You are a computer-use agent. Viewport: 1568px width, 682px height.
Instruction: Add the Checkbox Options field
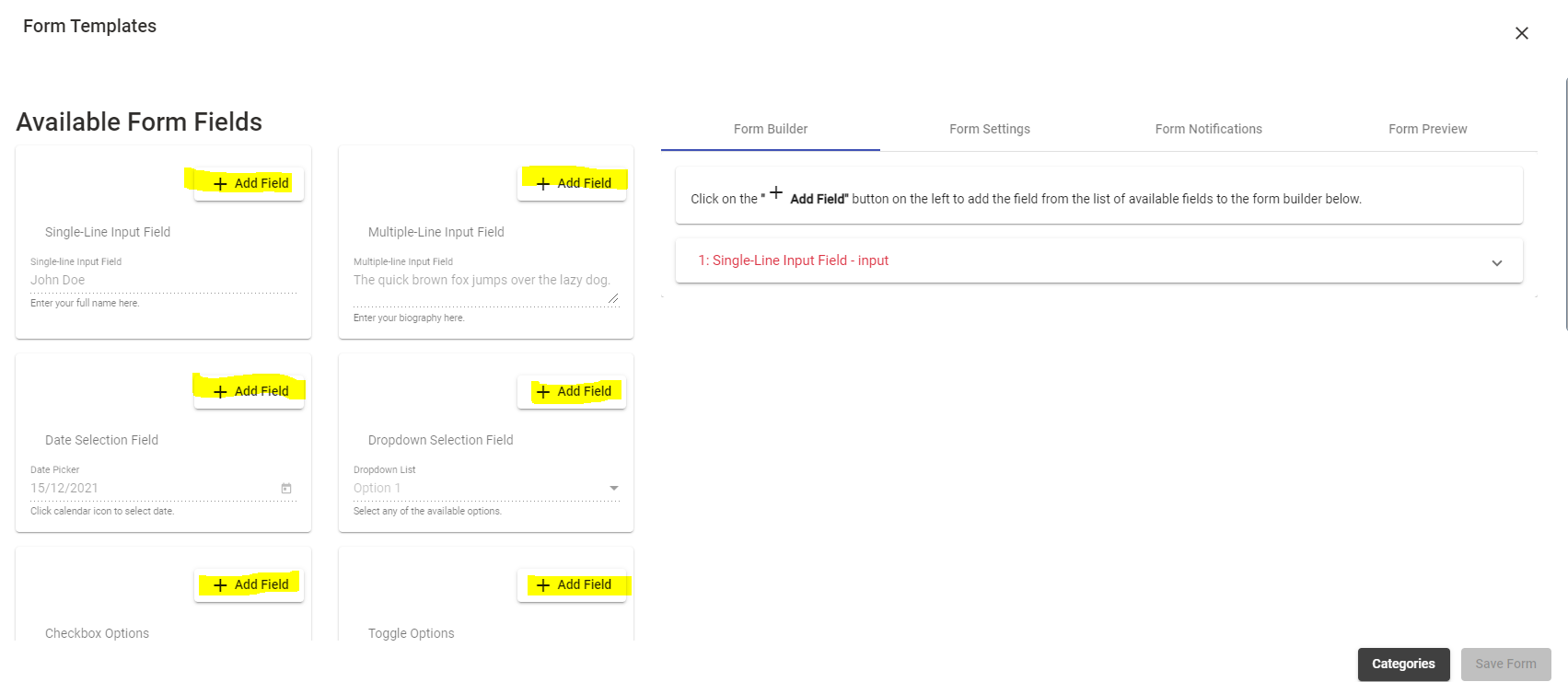coord(249,584)
